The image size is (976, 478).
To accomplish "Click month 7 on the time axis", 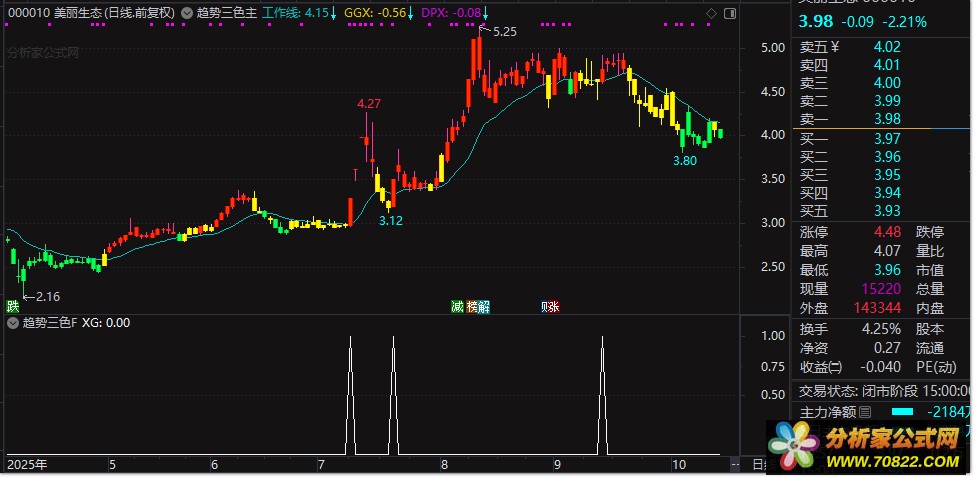I will [321, 465].
